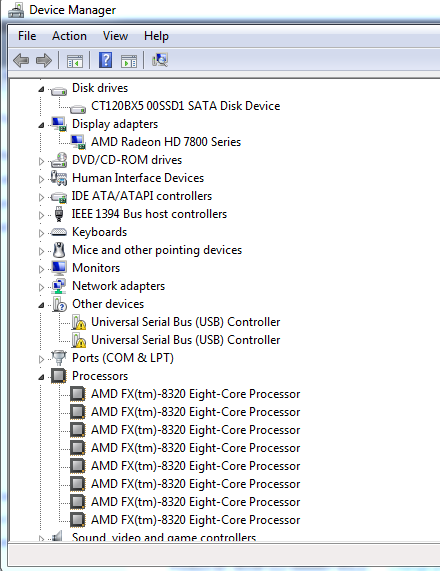Click the Display adapters category icon
The image size is (440, 571).
[59, 124]
